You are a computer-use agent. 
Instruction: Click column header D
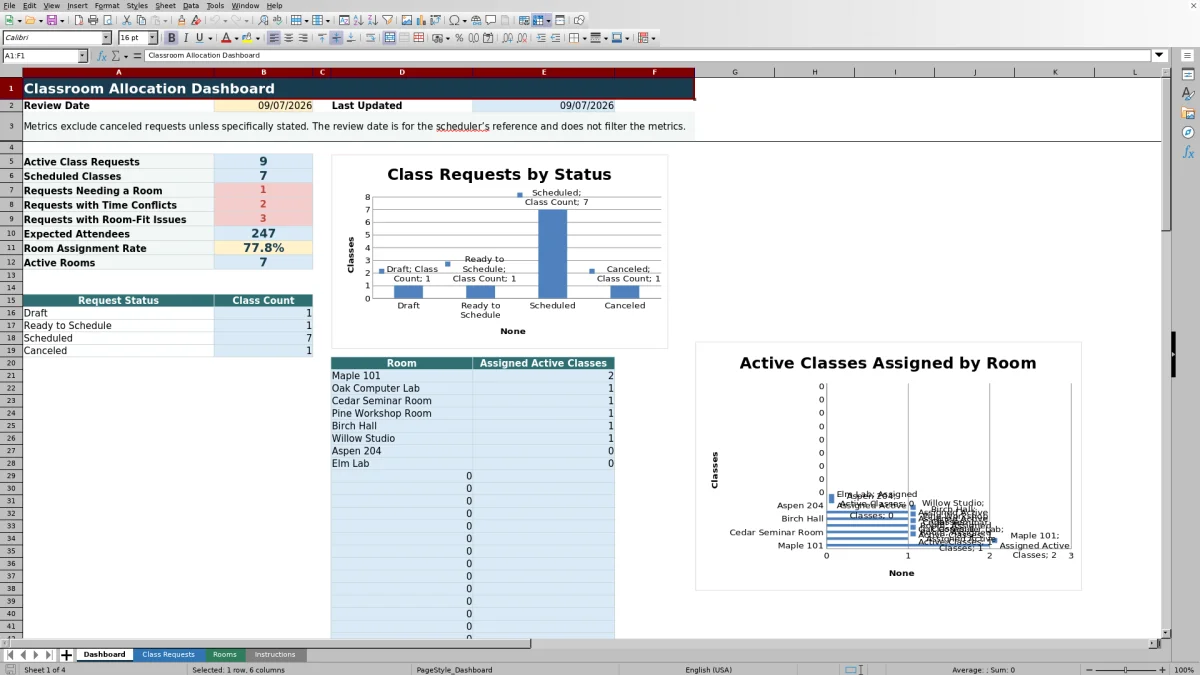tap(402, 72)
